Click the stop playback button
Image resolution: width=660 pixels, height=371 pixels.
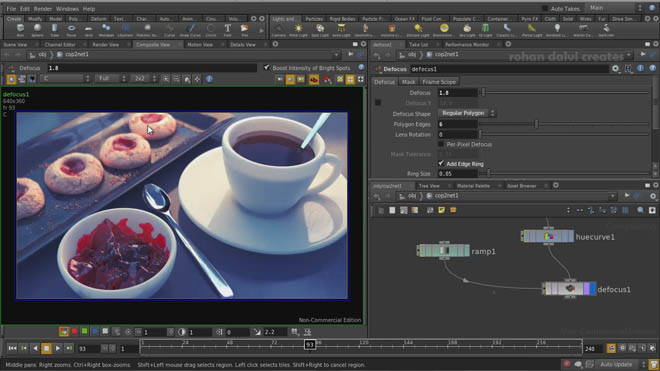[x=46, y=348]
